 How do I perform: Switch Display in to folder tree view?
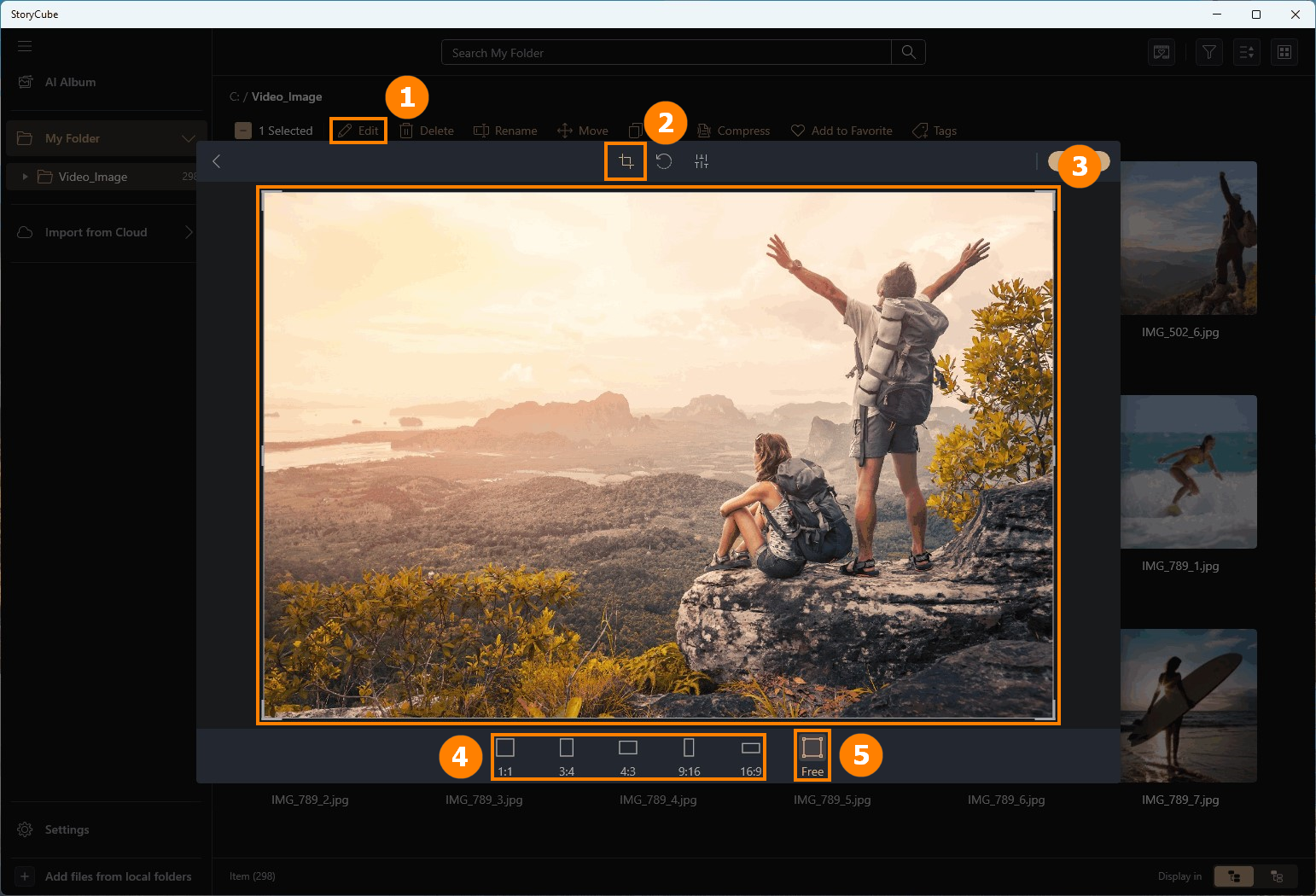1234,876
